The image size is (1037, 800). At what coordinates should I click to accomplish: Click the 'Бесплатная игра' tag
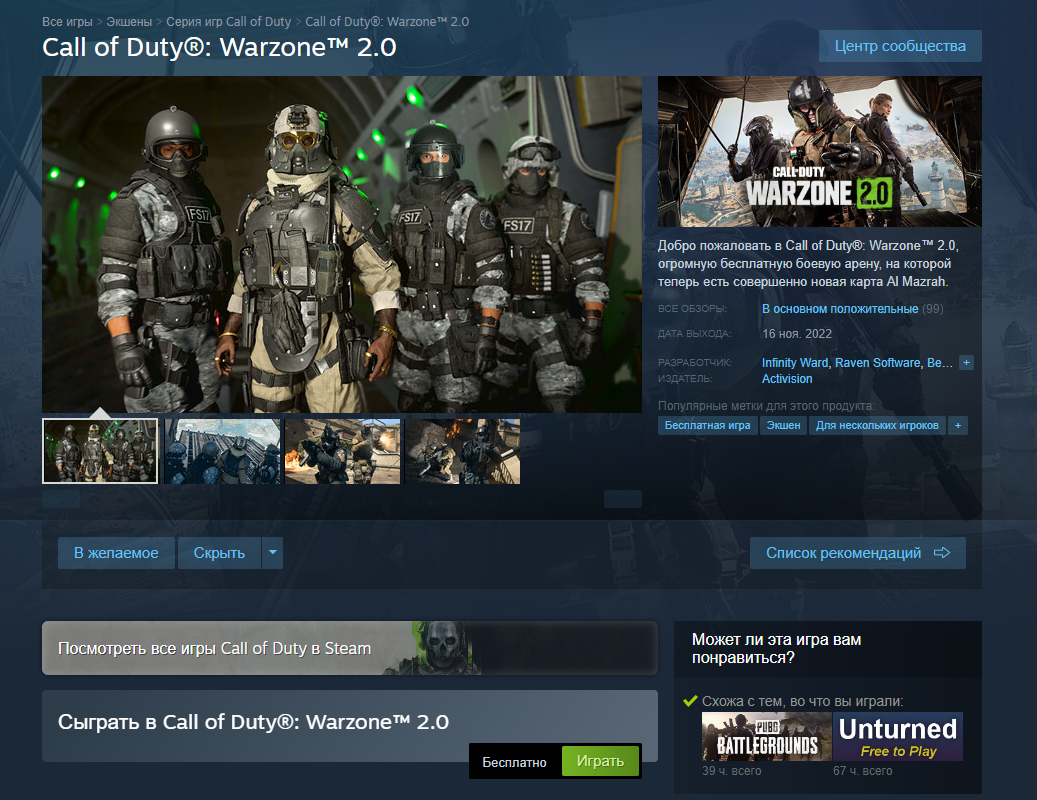pos(707,425)
